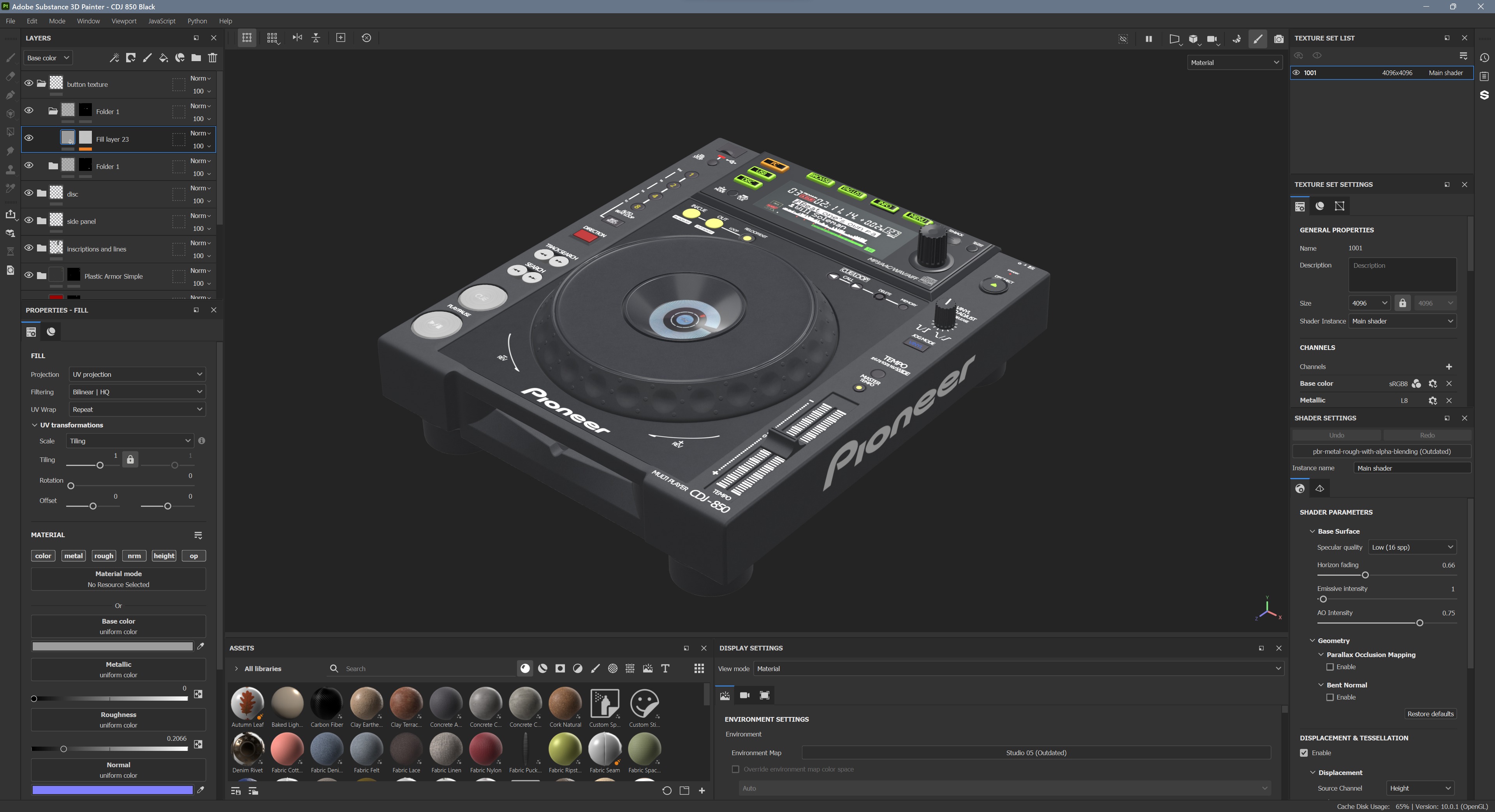Screen dimensions: 1495x812
Task: Disable Displacement & Tessellation checkbox
Action: pyautogui.click(x=1303, y=753)
